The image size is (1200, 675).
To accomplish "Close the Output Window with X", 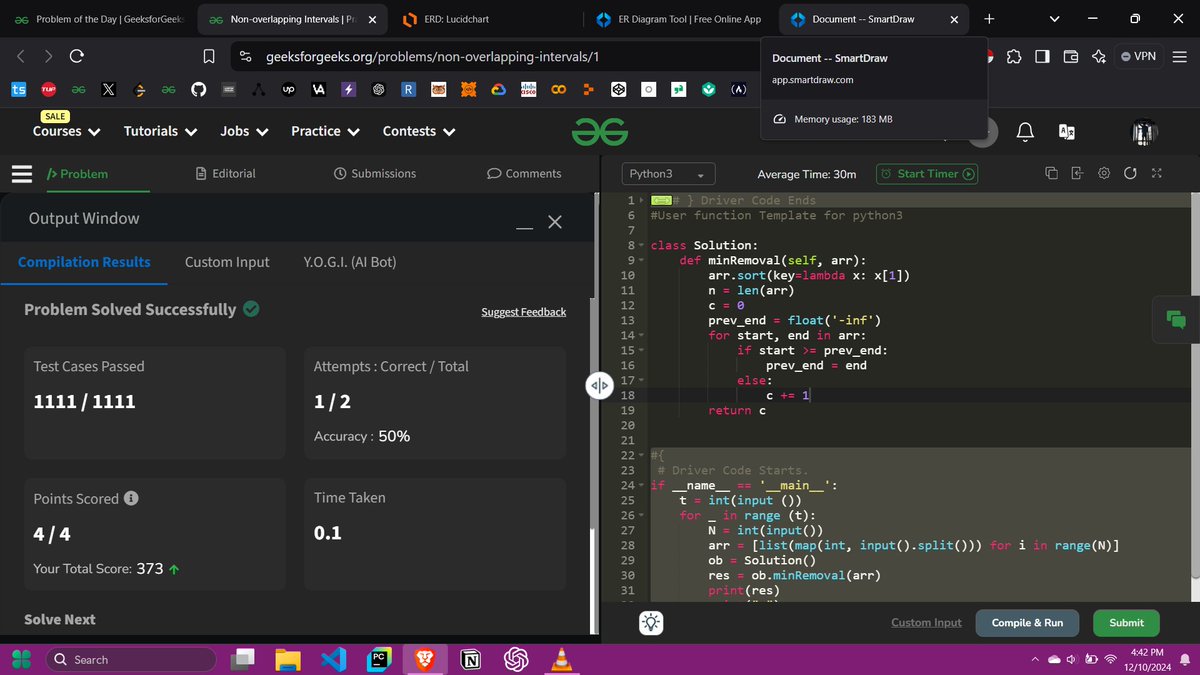I will (x=555, y=222).
